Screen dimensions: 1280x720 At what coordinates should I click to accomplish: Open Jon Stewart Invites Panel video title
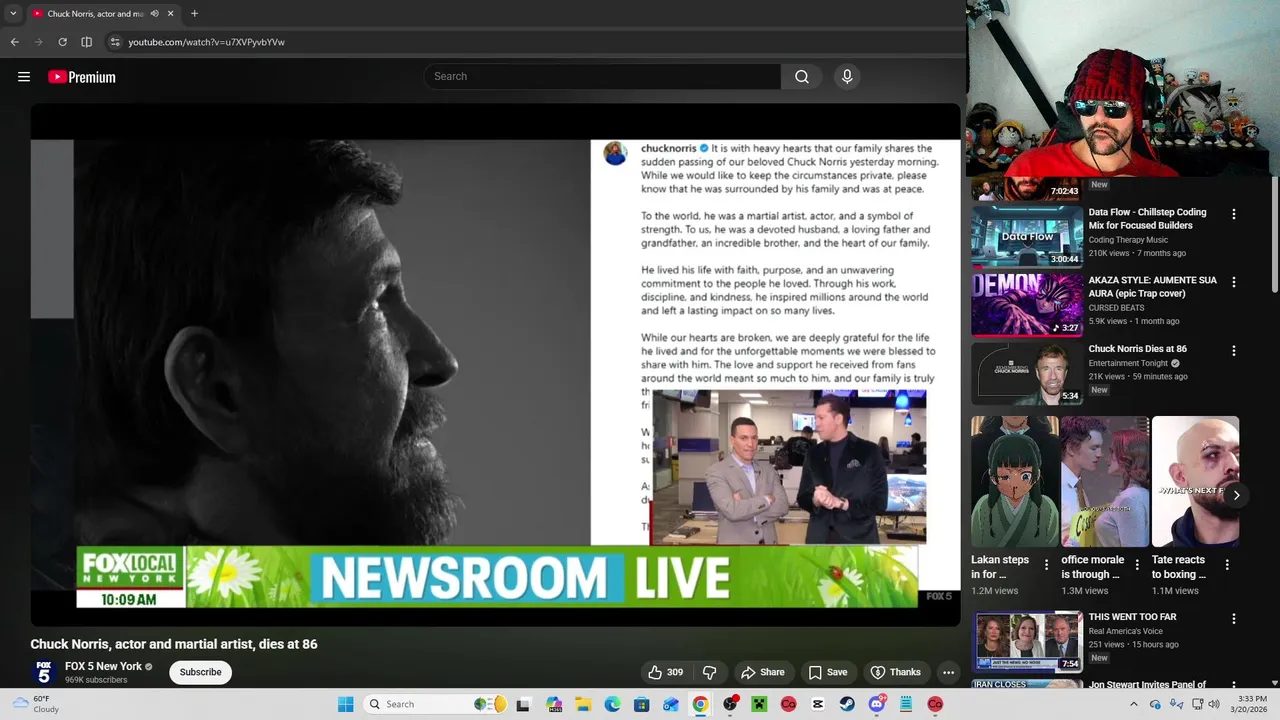(x=1147, y=685)
